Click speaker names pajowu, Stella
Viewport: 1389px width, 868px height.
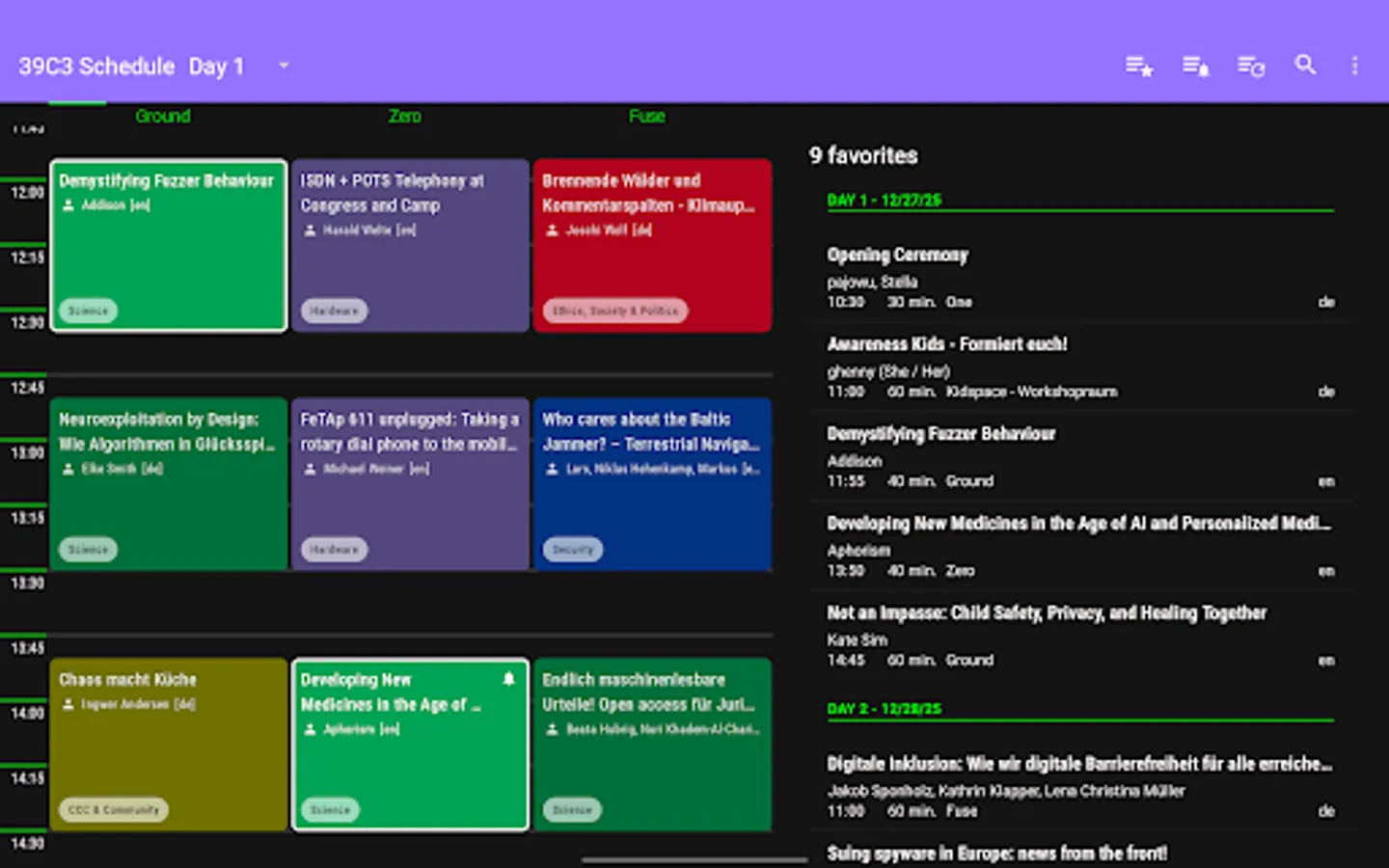tap(872, 282)
